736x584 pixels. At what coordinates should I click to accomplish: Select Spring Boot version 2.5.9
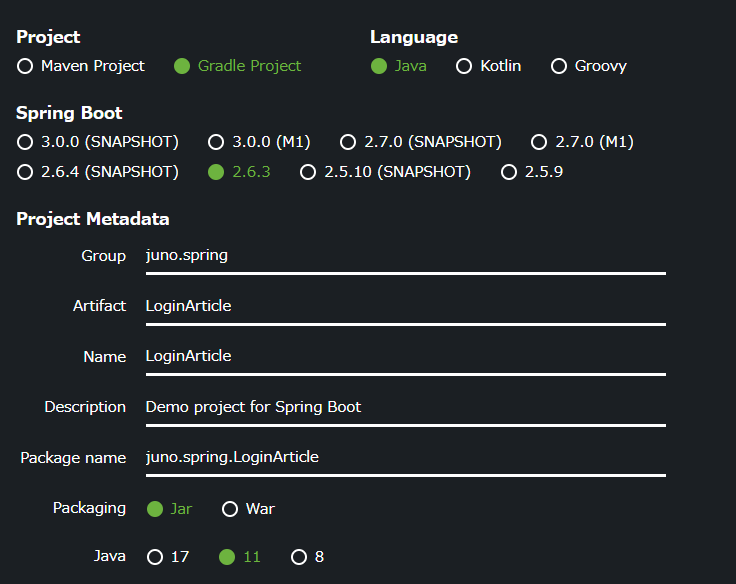pos(509,172)
